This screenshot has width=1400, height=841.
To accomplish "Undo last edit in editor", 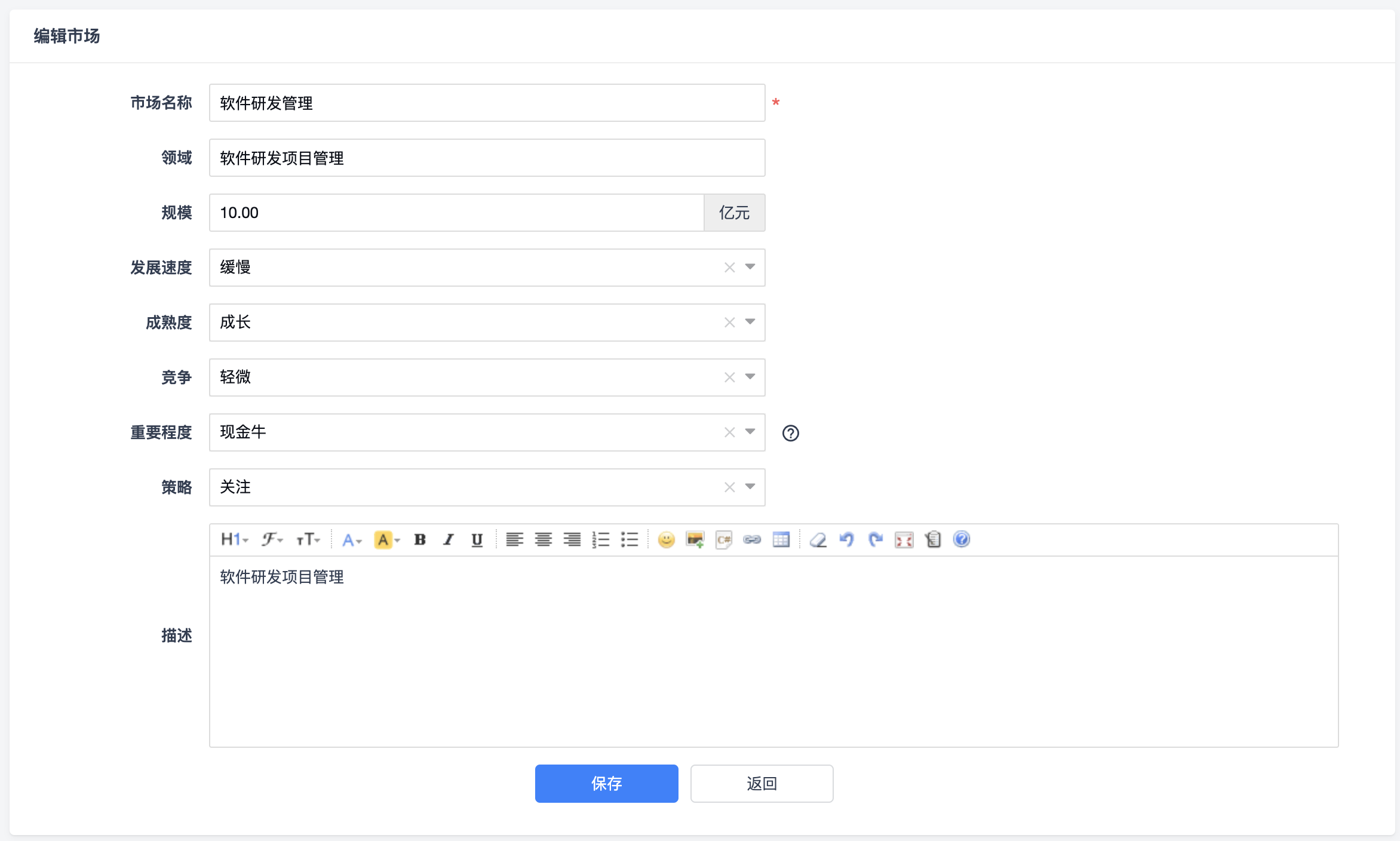I will (x=846, y=539).
